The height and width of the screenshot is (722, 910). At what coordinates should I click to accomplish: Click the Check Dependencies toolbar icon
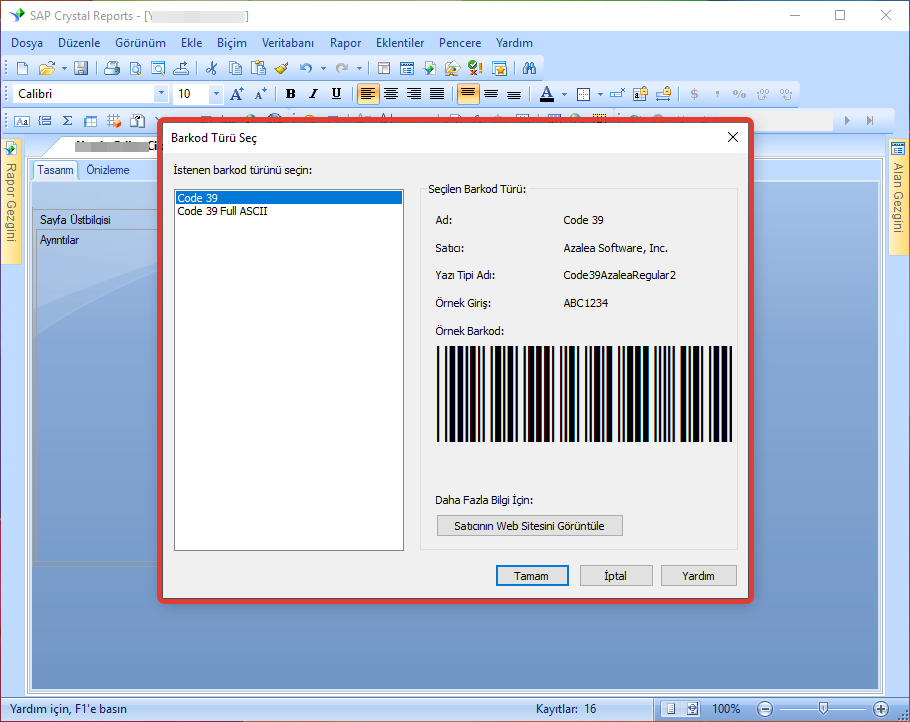pos(475,68)
